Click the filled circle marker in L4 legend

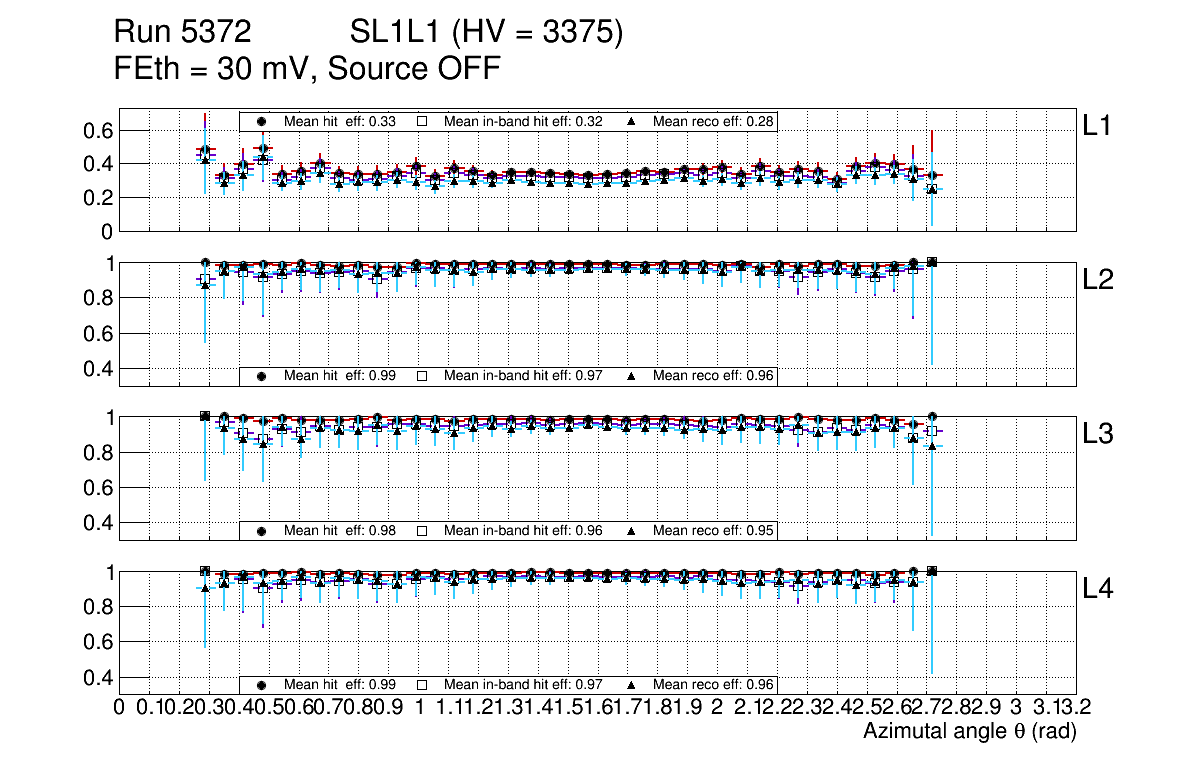pyautogui.click(x=262, y=685)
